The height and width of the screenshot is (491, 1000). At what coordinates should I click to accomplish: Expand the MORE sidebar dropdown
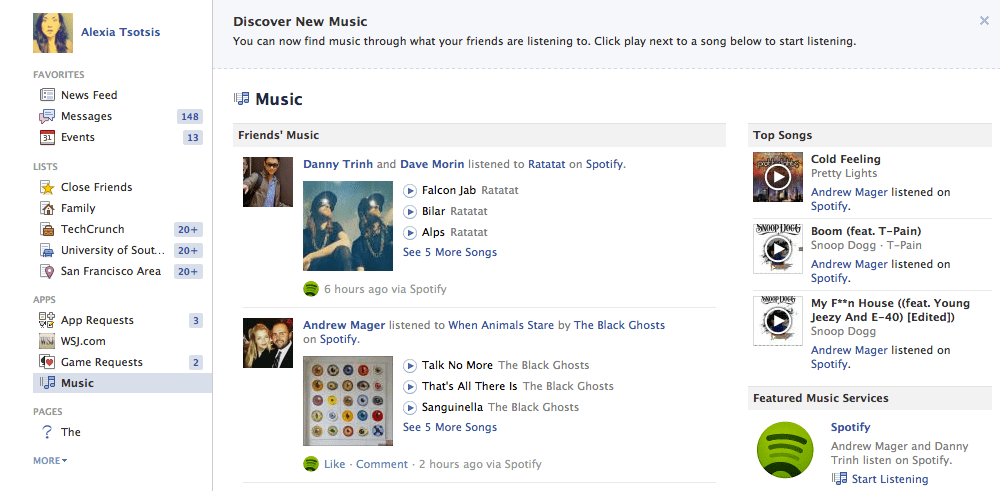point(50,460)
